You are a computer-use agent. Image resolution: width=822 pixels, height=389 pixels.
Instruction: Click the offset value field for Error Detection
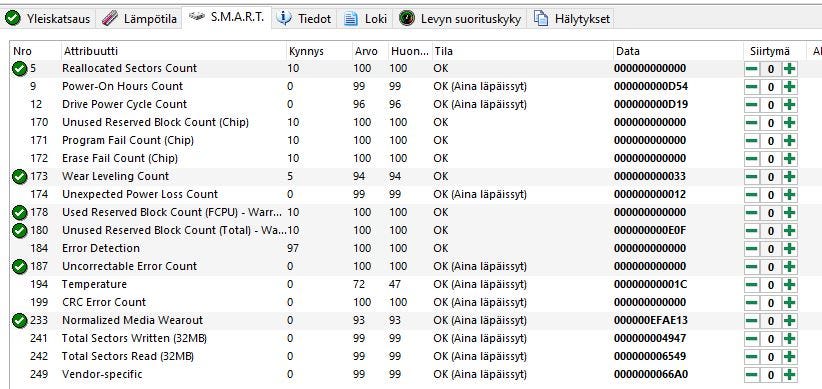coord(771,248)
